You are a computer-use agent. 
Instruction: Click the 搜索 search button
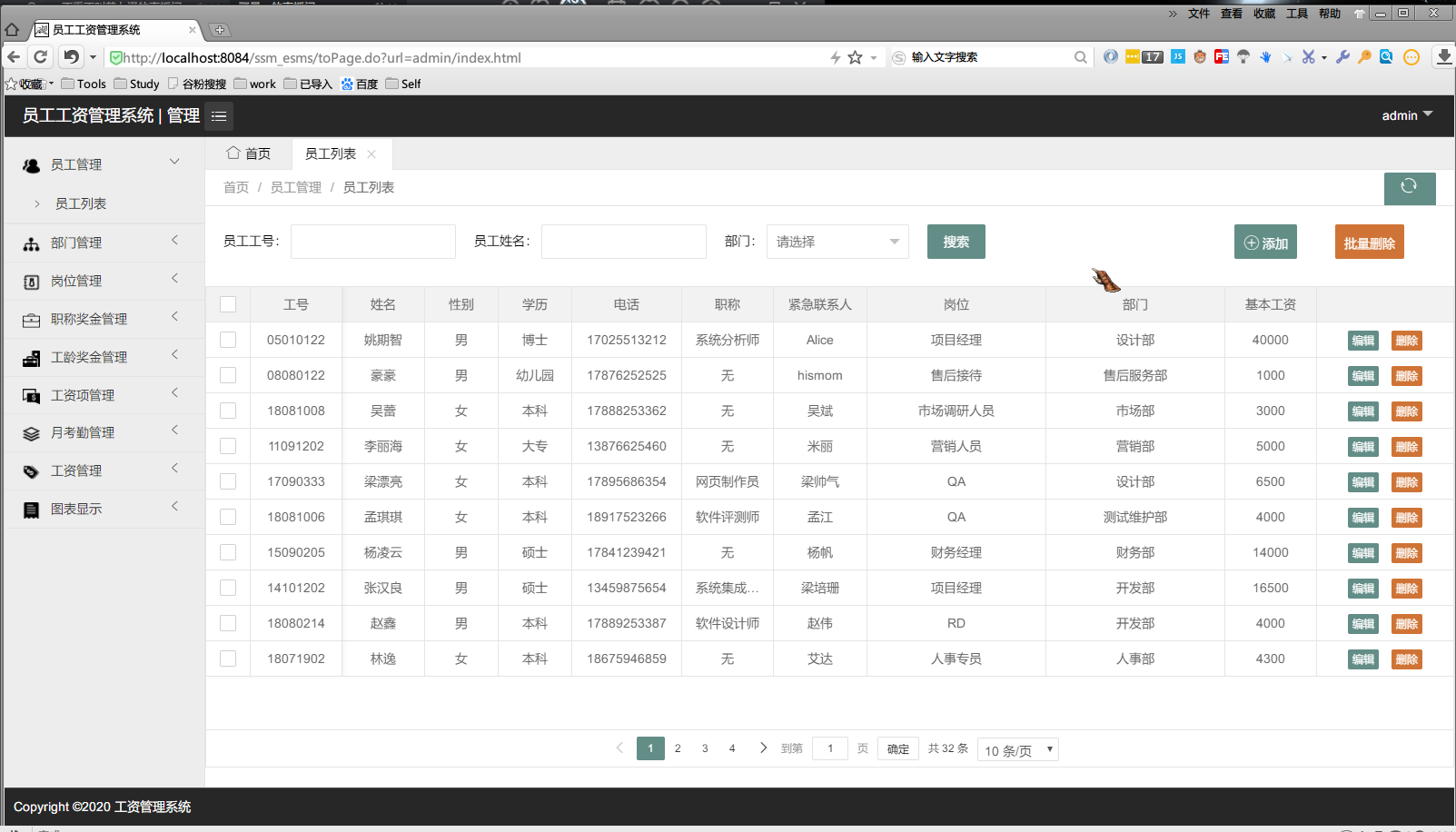(x=956, y=242)
